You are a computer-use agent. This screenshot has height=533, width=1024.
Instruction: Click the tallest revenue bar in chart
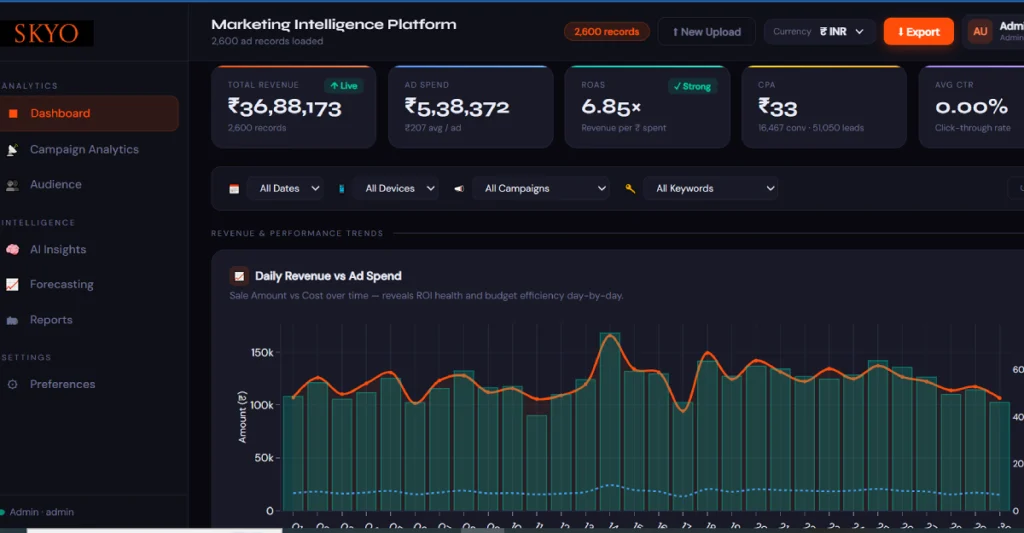coord(610,422)
